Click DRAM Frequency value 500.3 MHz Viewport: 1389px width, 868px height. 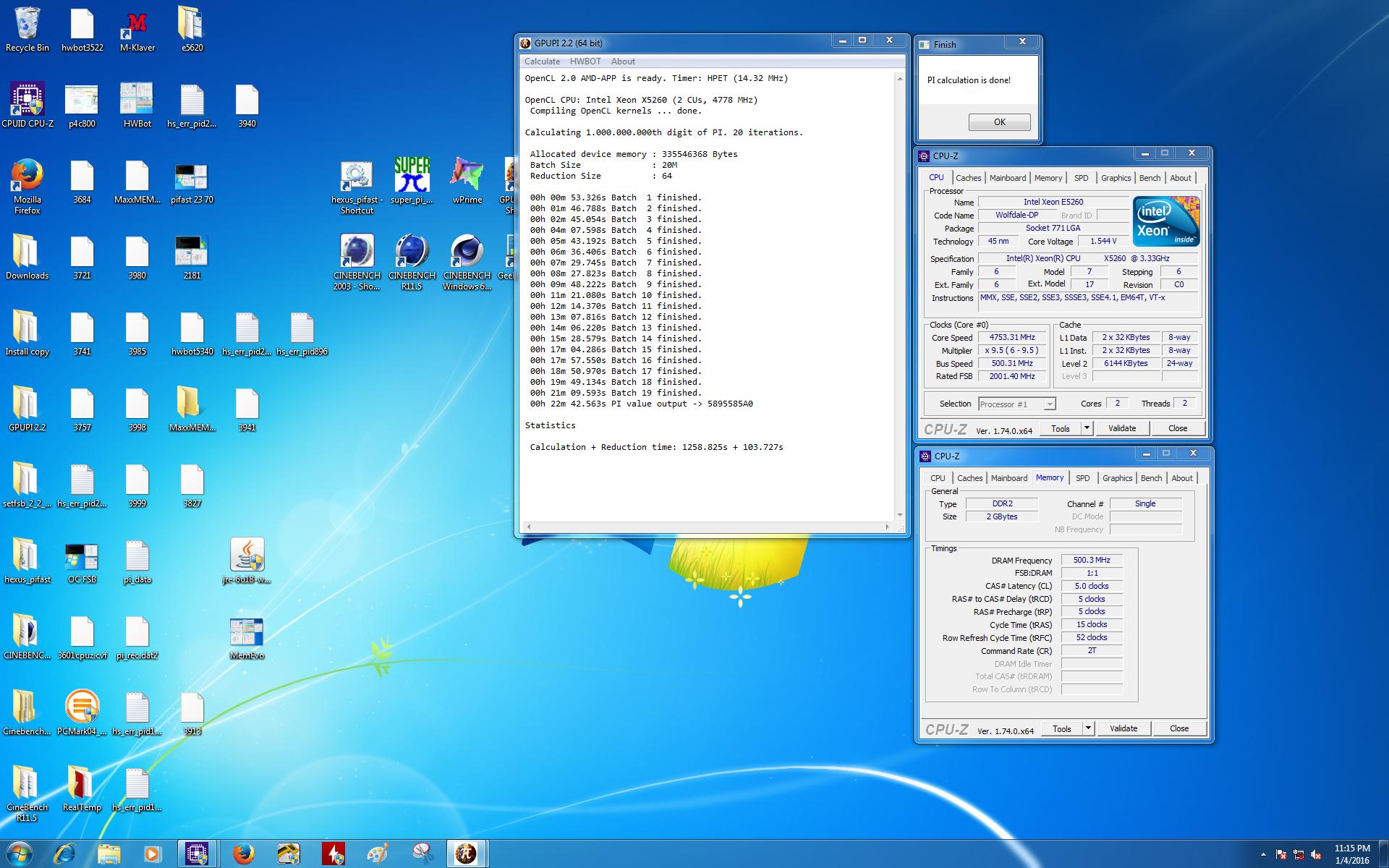pos(1092,560)
